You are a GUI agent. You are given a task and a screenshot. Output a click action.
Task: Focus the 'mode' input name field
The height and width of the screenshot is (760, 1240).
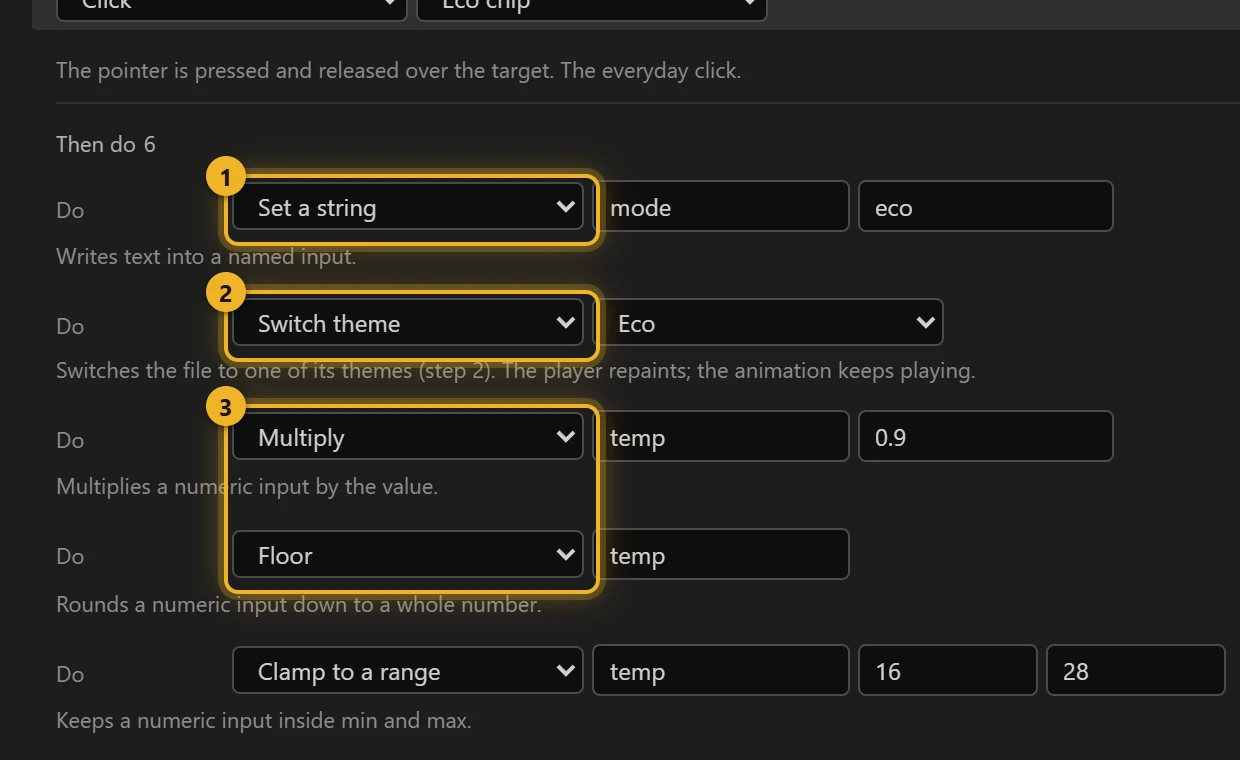pos(721,206)
